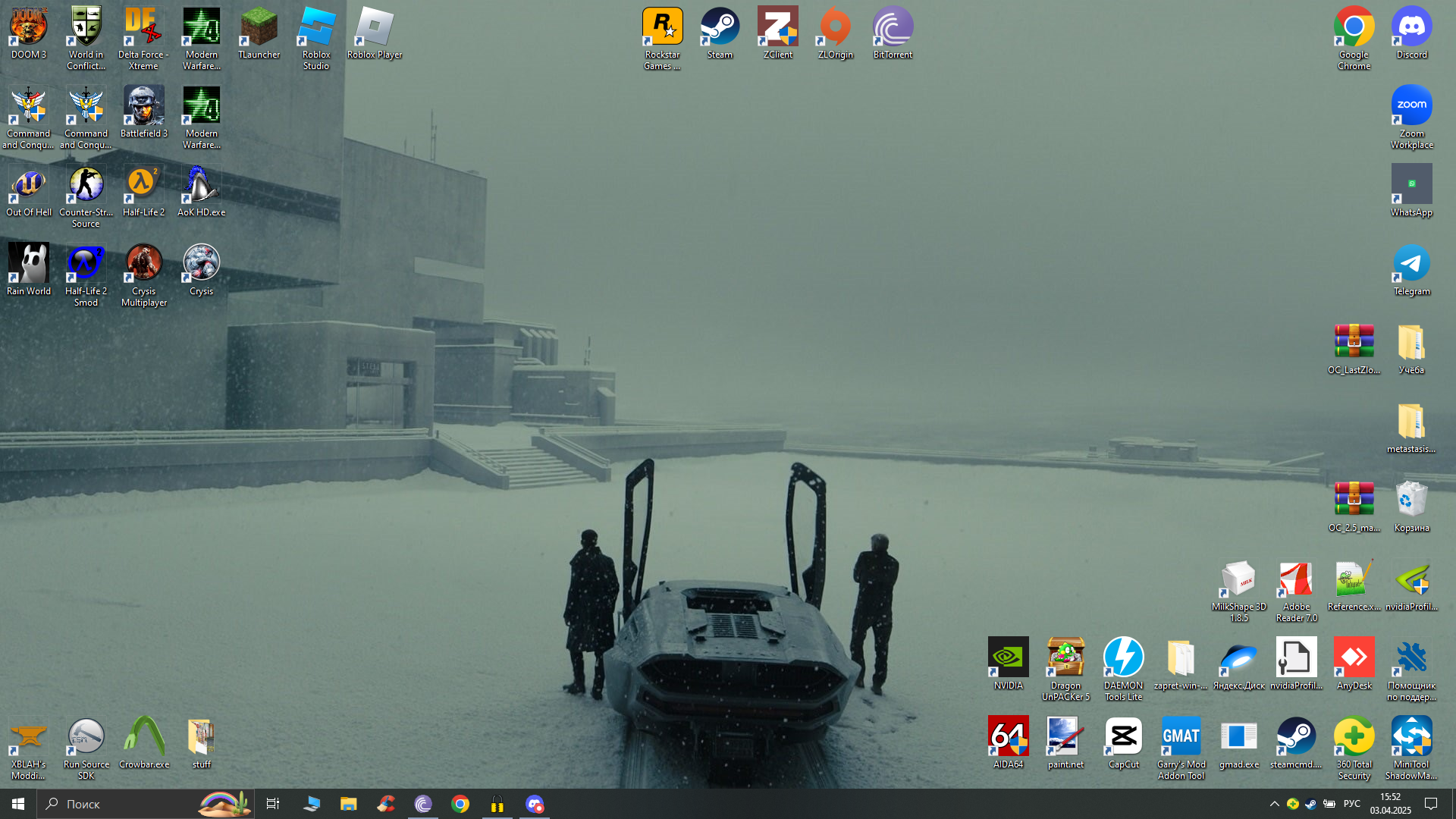Image resolution: width=1456 pixels, height=819 pixels.
Task: Open Half-Life 2 Smod shortcut
Action: point(86,276)
